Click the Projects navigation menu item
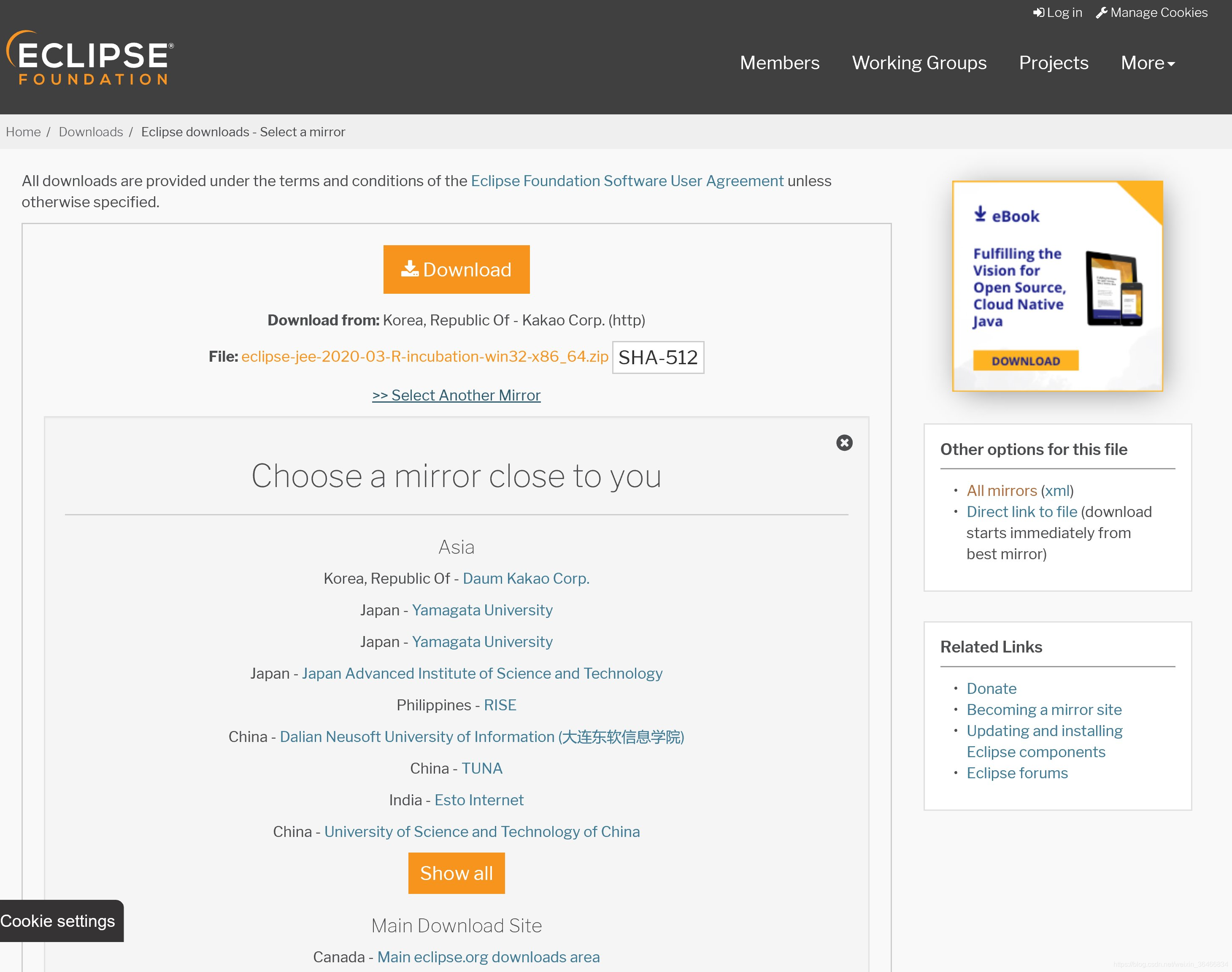 click(1054, 63)
